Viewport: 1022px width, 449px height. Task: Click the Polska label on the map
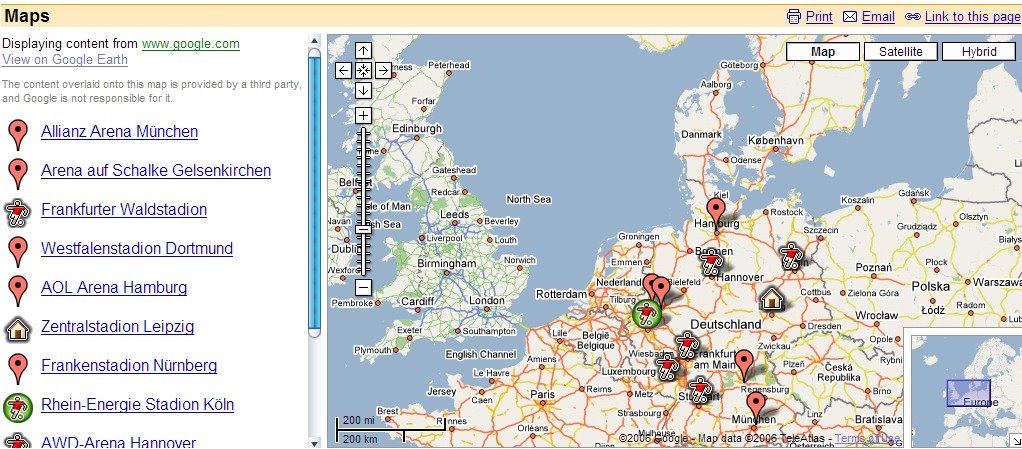931,287
